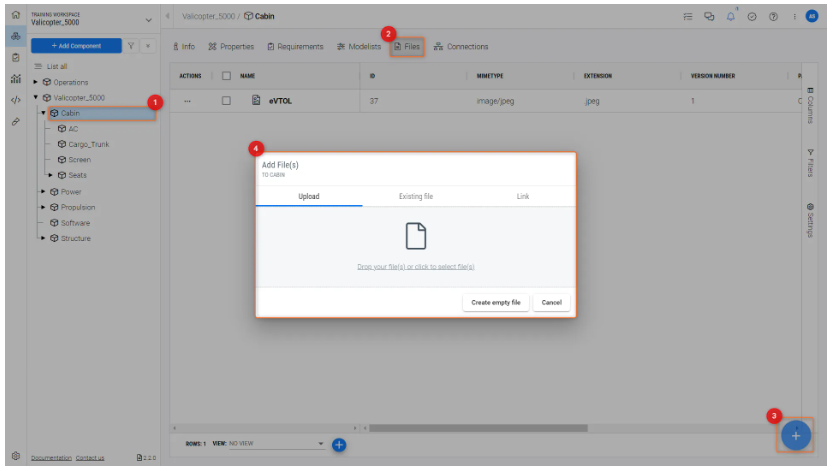
Task: Click the settings gear at bottom left
Action: tap(15, 456)
